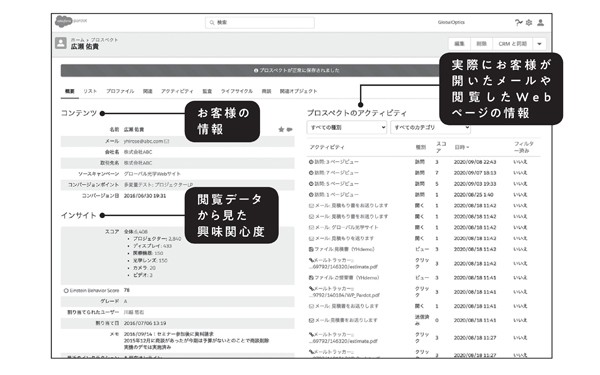Screen dimensions: 600x375
Task: Click the 割り当て日 value 2016/07/06 13:19
Action: tap(145, 323)
